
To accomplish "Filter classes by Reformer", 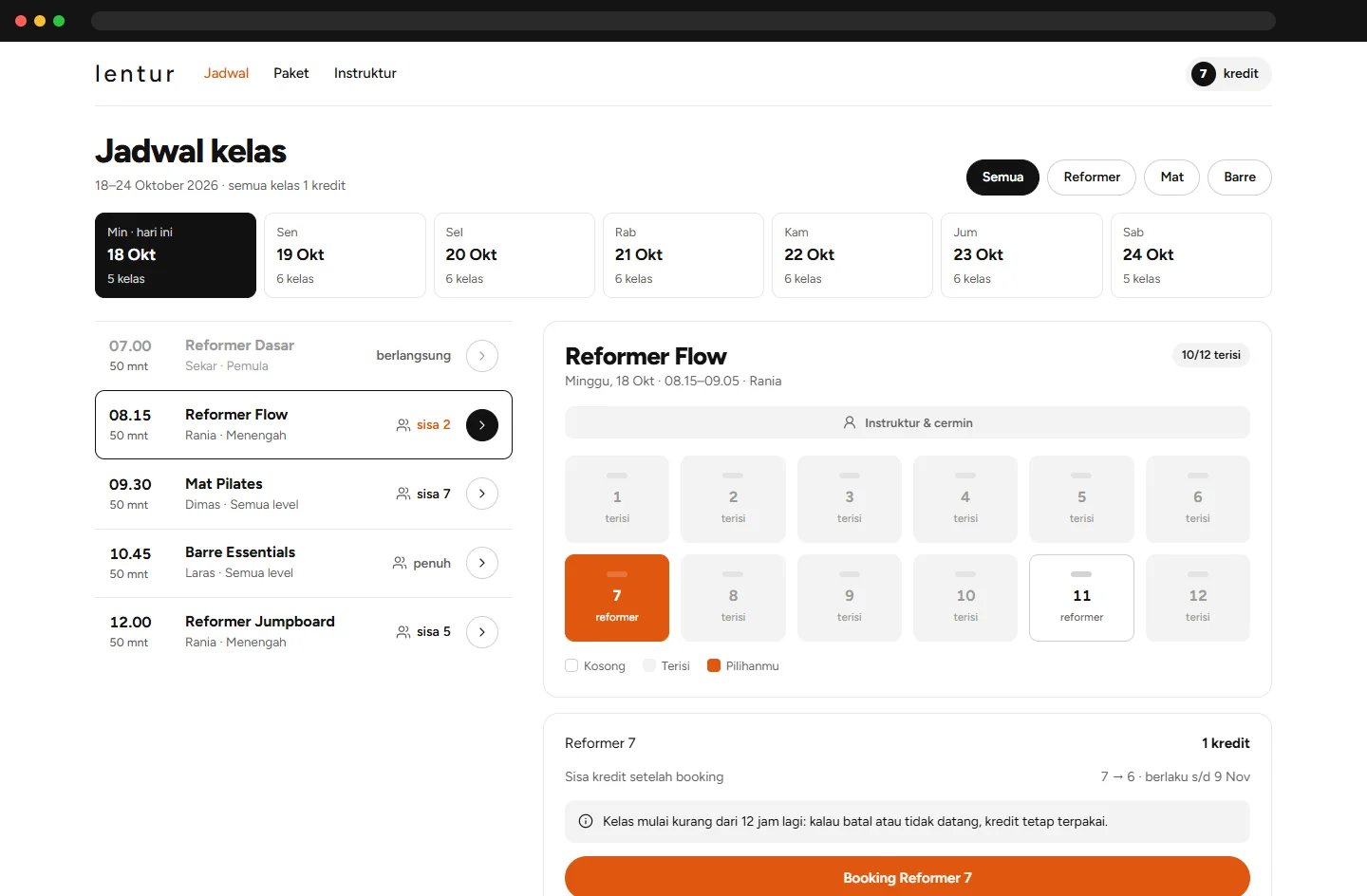I will (x=1092, y=177).
